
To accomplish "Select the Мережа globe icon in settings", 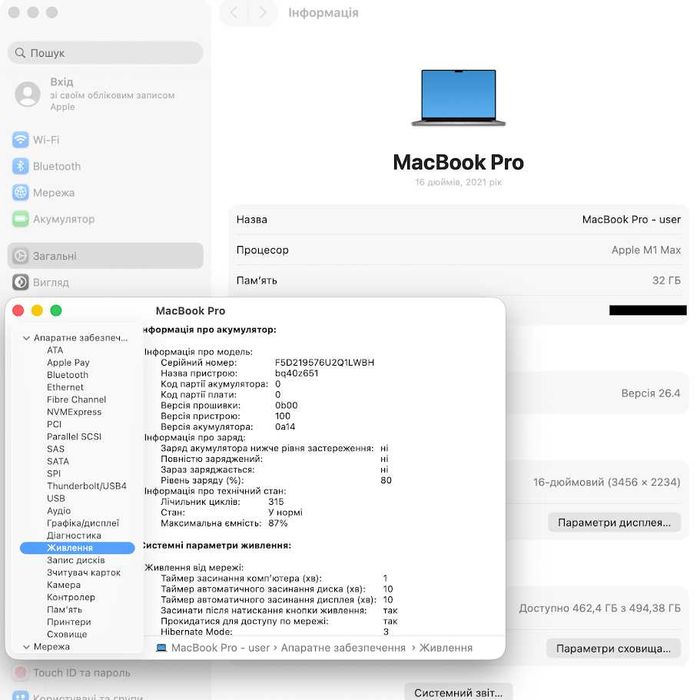I will [21, 192].
